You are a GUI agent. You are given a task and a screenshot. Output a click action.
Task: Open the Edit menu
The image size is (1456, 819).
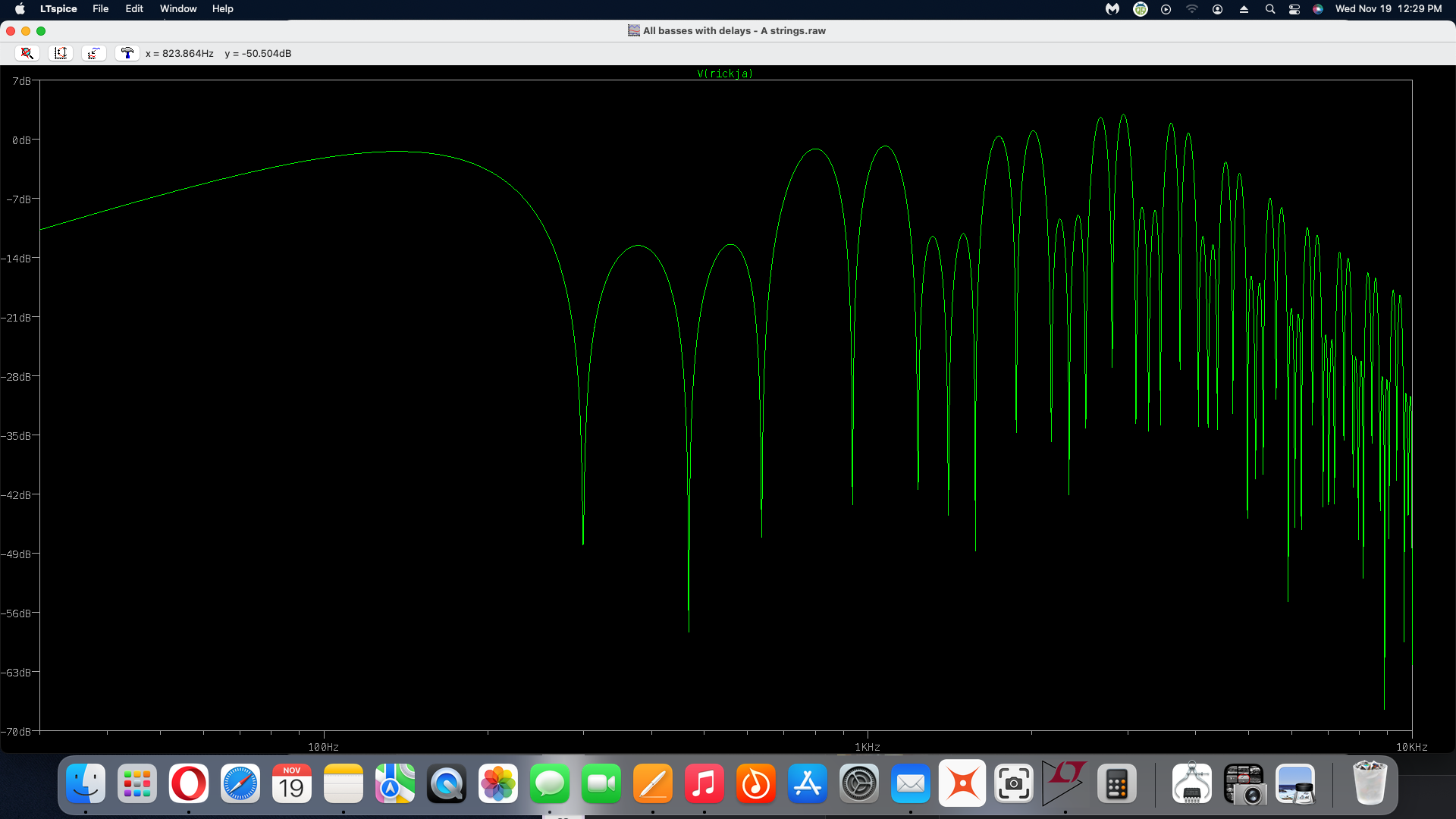pyautogui.click(x=134, y=9)
